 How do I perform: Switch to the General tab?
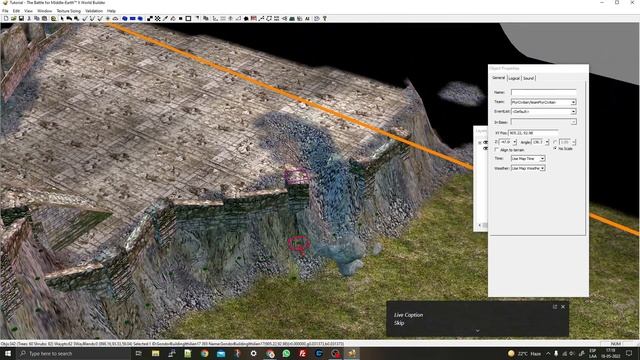(x=498, y=78)
